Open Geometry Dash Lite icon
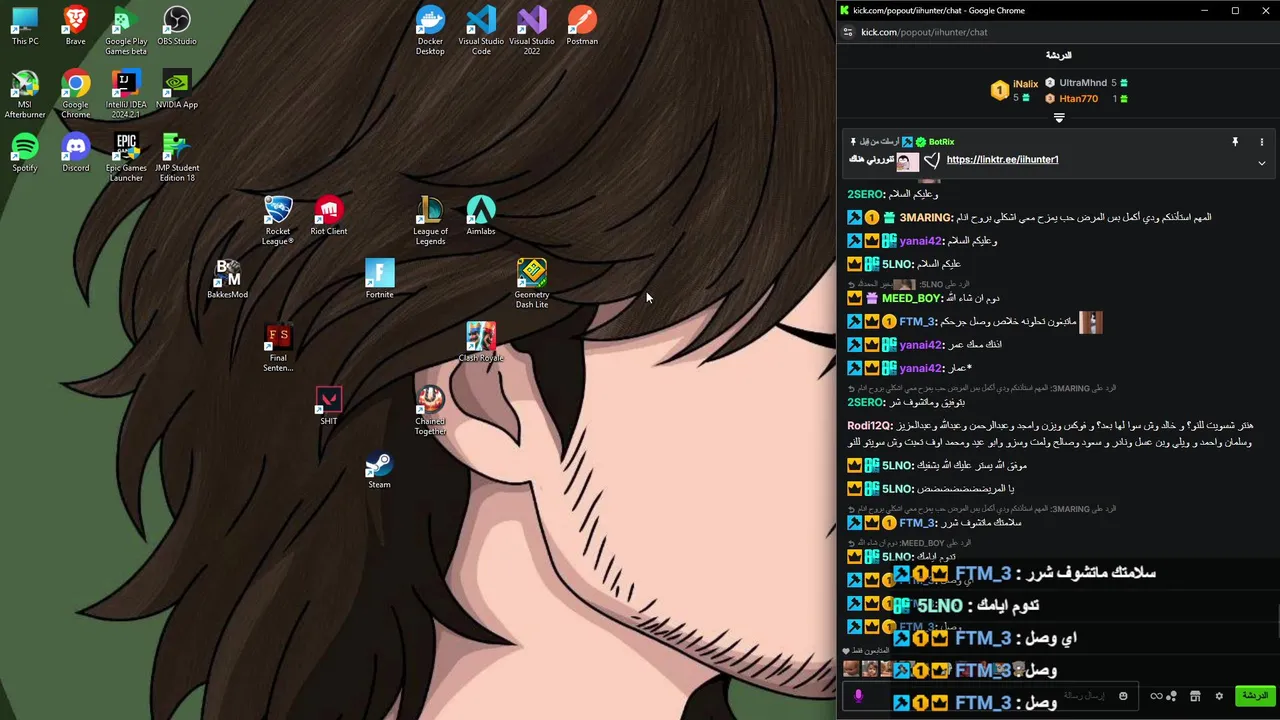 coord(532,283)
